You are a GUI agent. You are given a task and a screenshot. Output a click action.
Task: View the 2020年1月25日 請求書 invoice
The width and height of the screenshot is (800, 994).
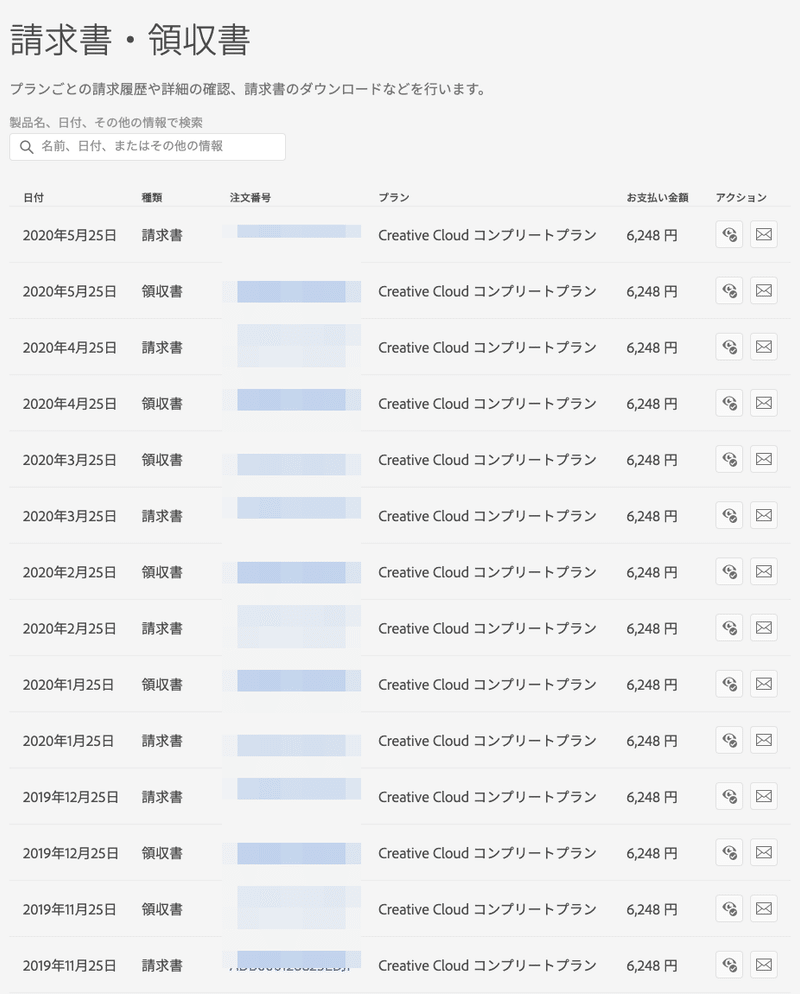click(x=728, y=740)
